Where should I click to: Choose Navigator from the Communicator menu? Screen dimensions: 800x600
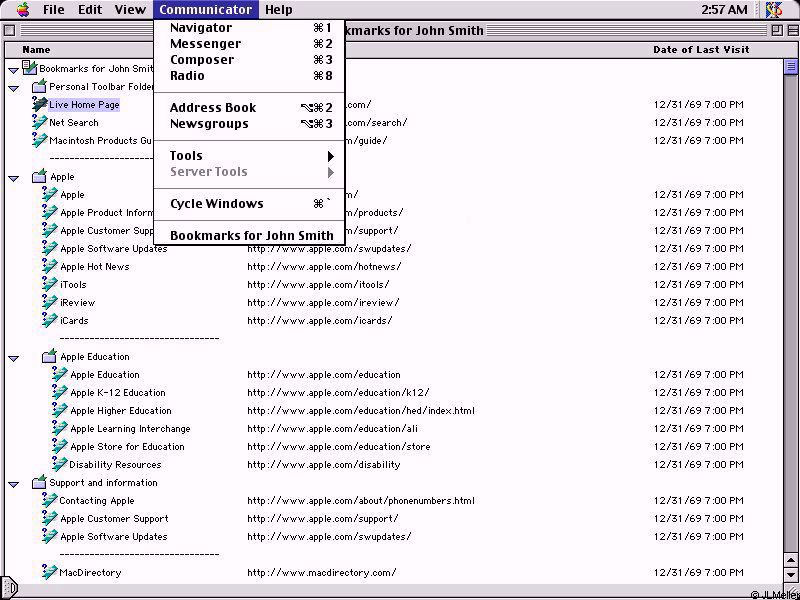coord(201,28)
